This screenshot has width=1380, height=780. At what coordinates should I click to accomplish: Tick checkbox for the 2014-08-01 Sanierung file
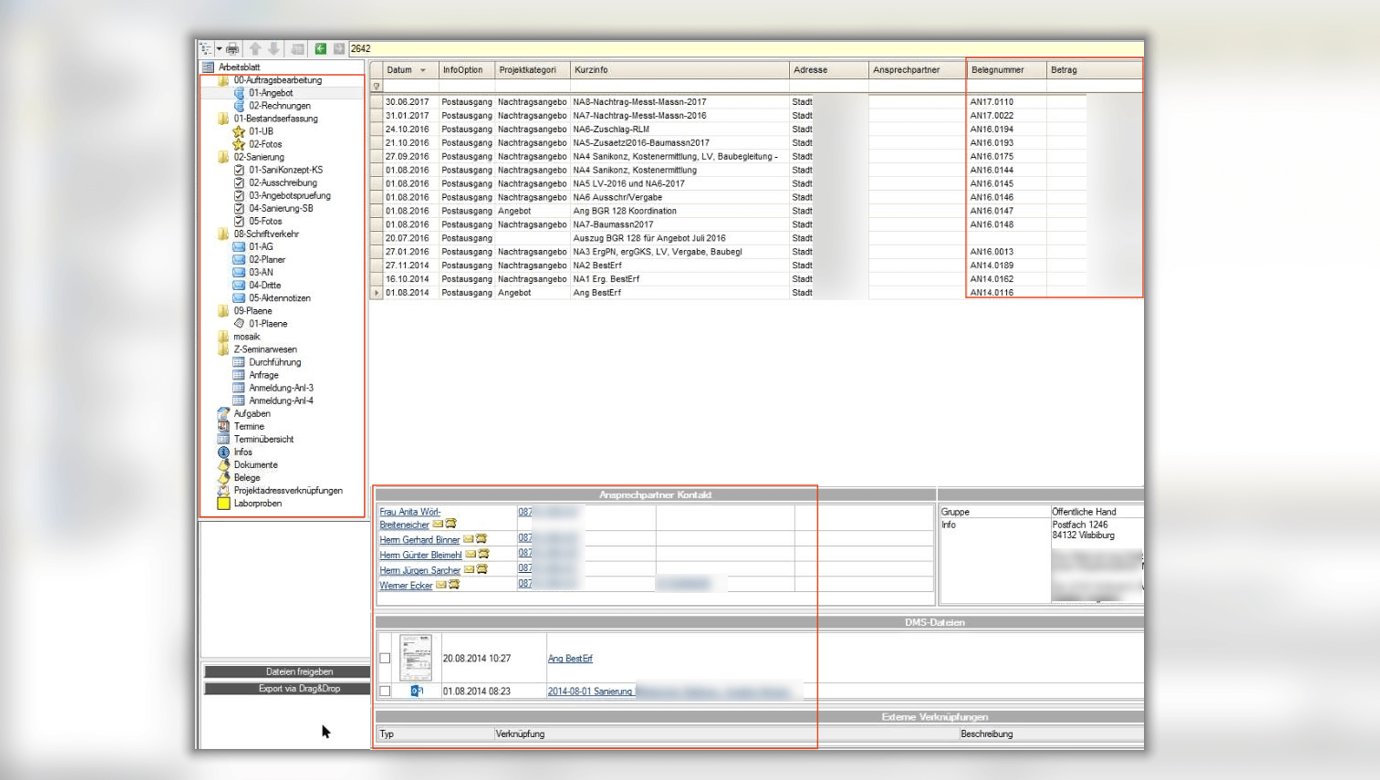click(385, 691)
